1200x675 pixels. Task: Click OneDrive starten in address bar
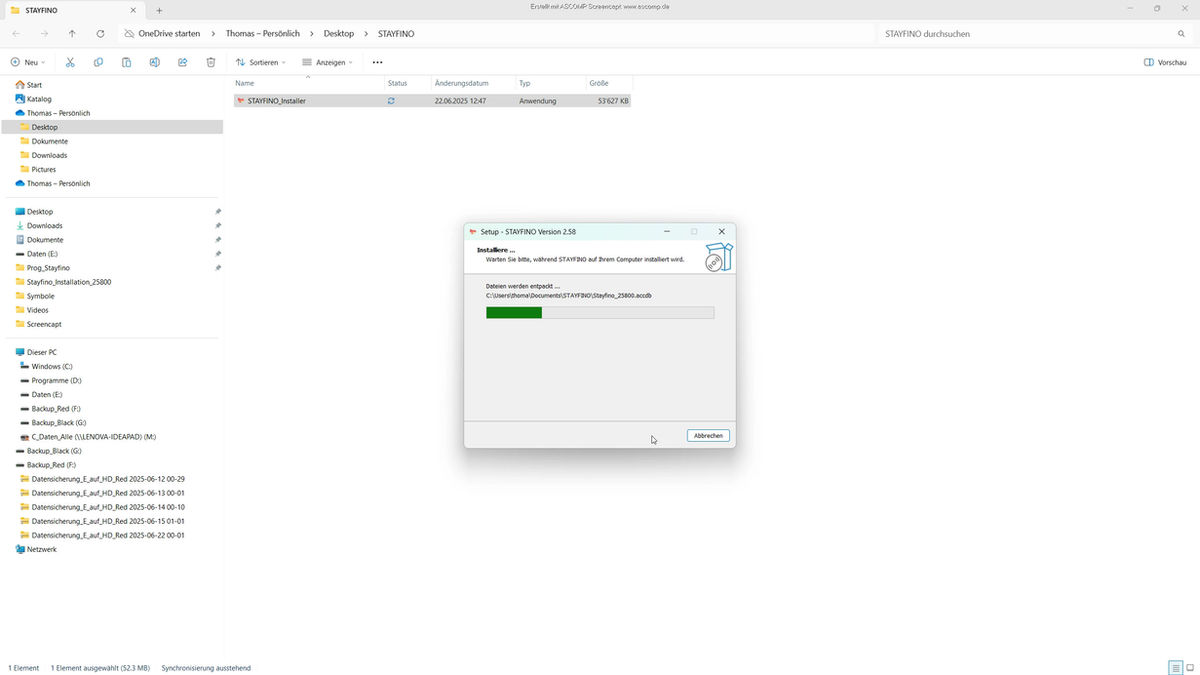coord(169,33)
